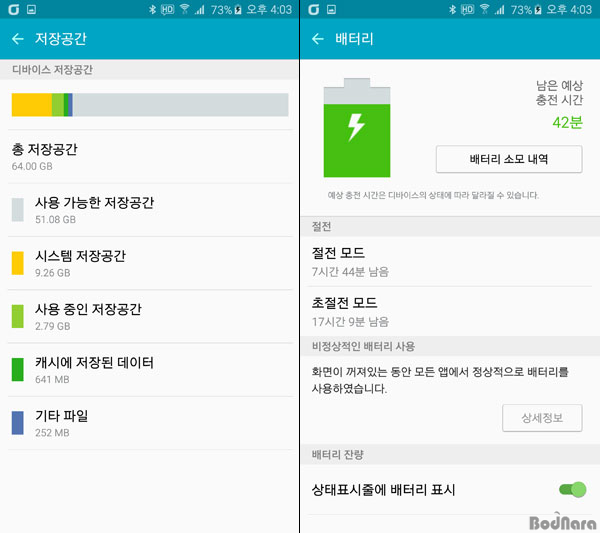Tap the 상세정보 button
Viewport: 600px width, 533px height.
click(542, 418)
